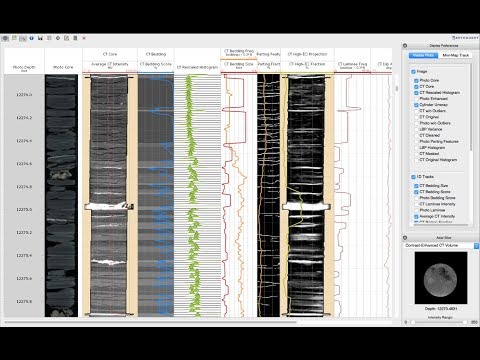This screenshot has width=480, height=360.
Task: Click the Intensity Range left slider handle
Action: 413,322
